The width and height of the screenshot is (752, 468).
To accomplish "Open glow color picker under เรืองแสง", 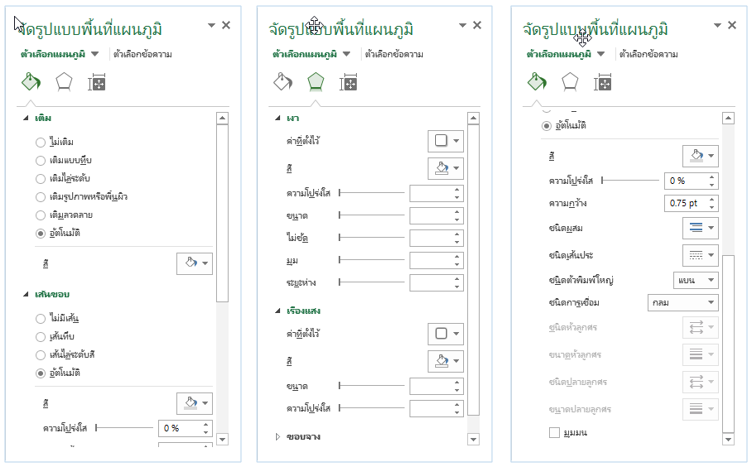I will coord(445,359).
